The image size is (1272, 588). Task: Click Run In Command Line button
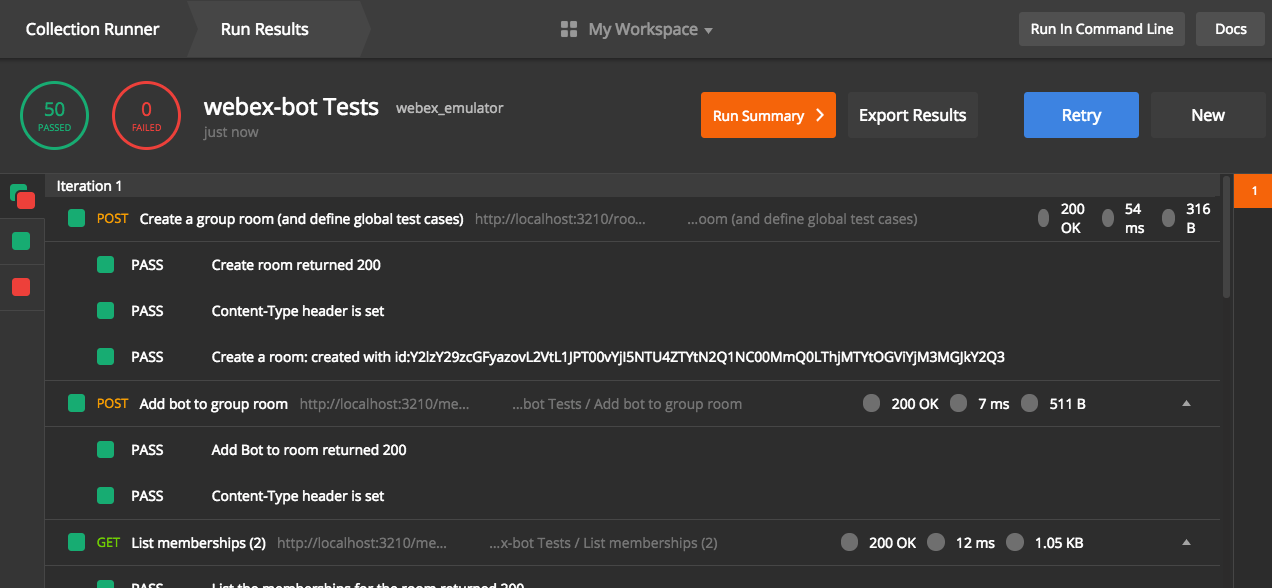pyautogui.click(x=1102, y=29)
